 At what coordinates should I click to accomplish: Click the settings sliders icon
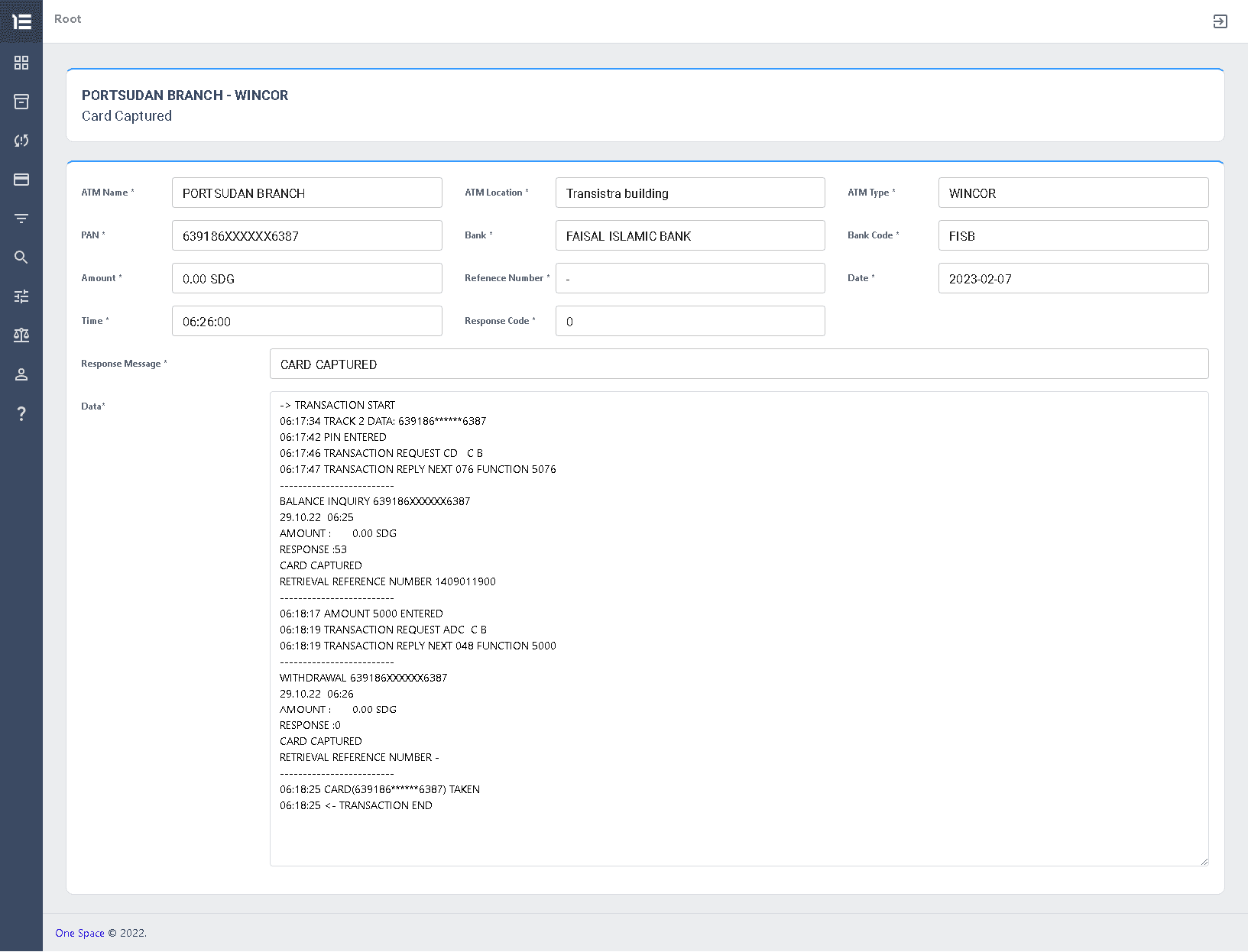point(21,296)
